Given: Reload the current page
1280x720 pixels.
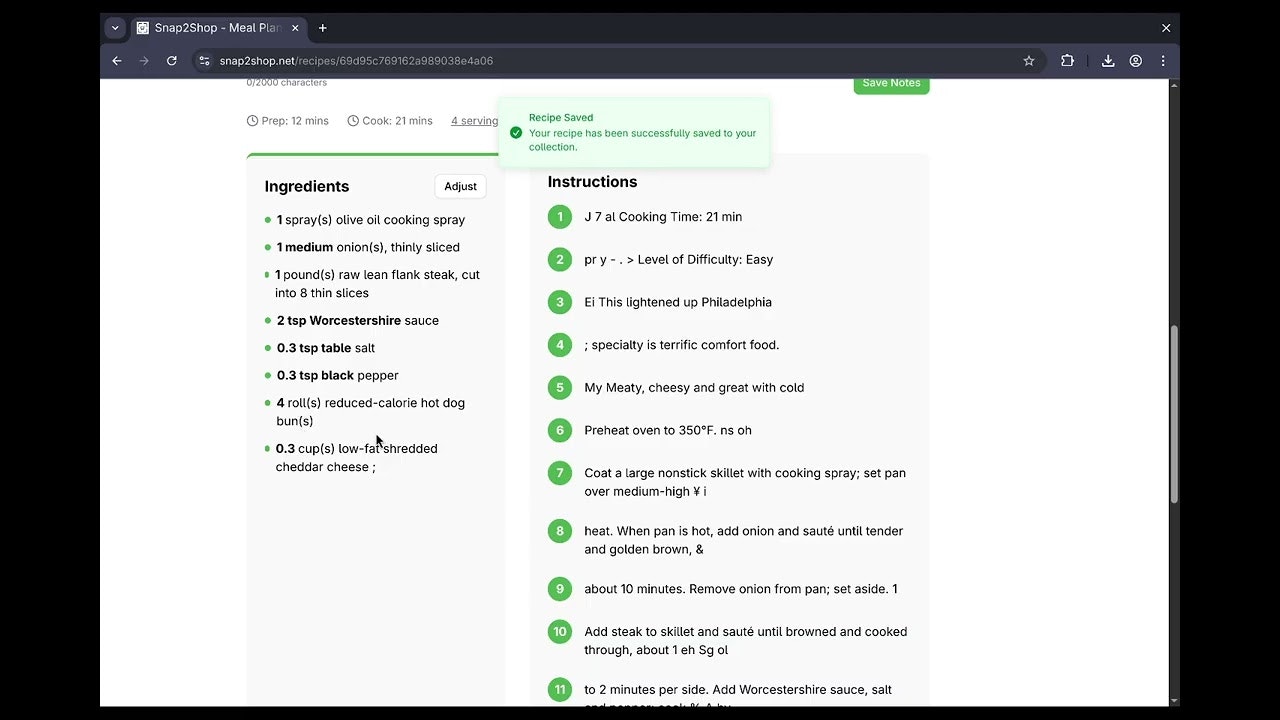Looking at the screenshot, I should (172, 61).
